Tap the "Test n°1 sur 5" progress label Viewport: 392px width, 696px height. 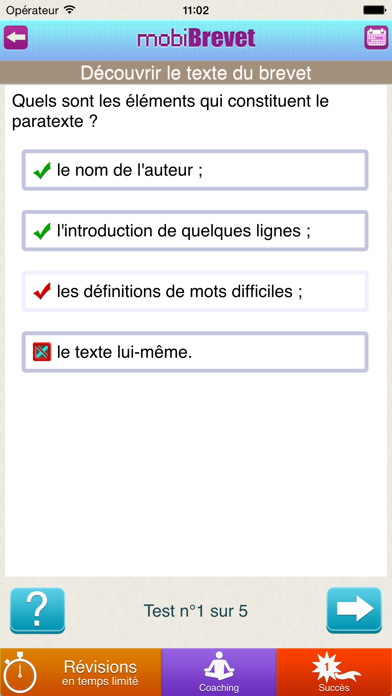(196, 611)
